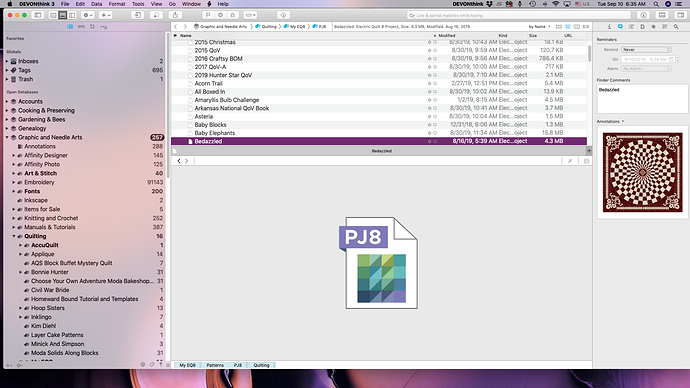Toggle the lock toolbar button
Image resolution: width=690 pixels, height=388 pixels.
pos(233,15)
